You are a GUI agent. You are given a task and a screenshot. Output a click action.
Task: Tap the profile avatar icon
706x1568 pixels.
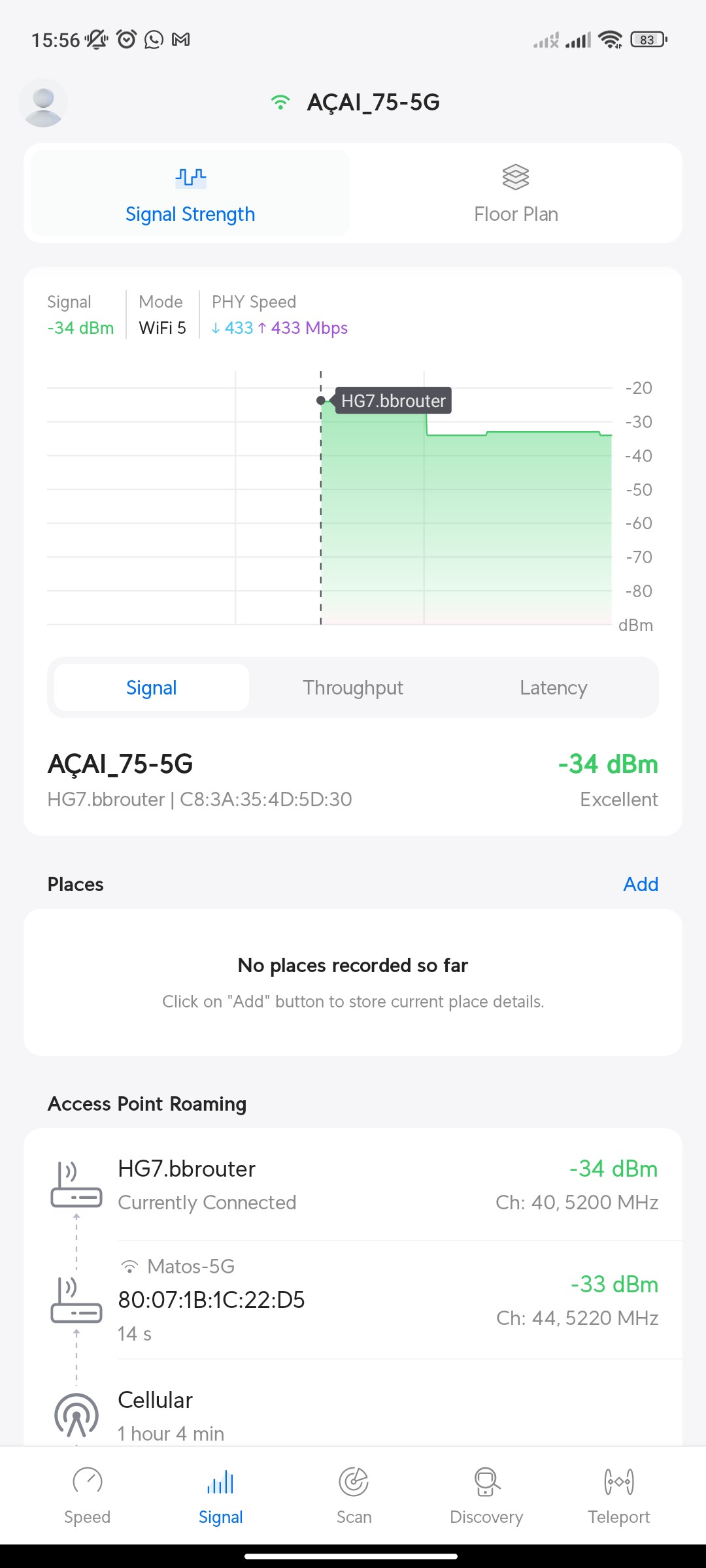click(x=43, y=103)
